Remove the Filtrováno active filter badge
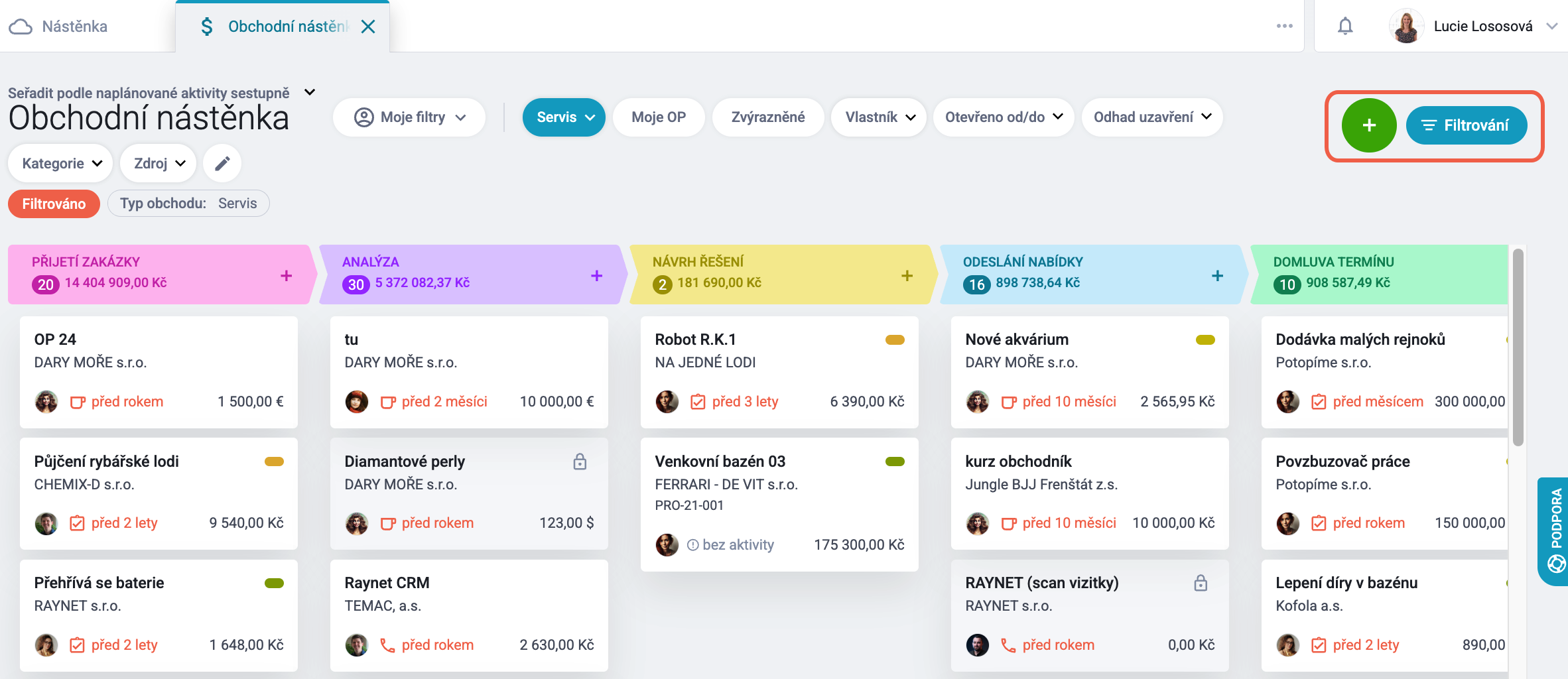The image size is (1568, 679). [x=54, y=204]
